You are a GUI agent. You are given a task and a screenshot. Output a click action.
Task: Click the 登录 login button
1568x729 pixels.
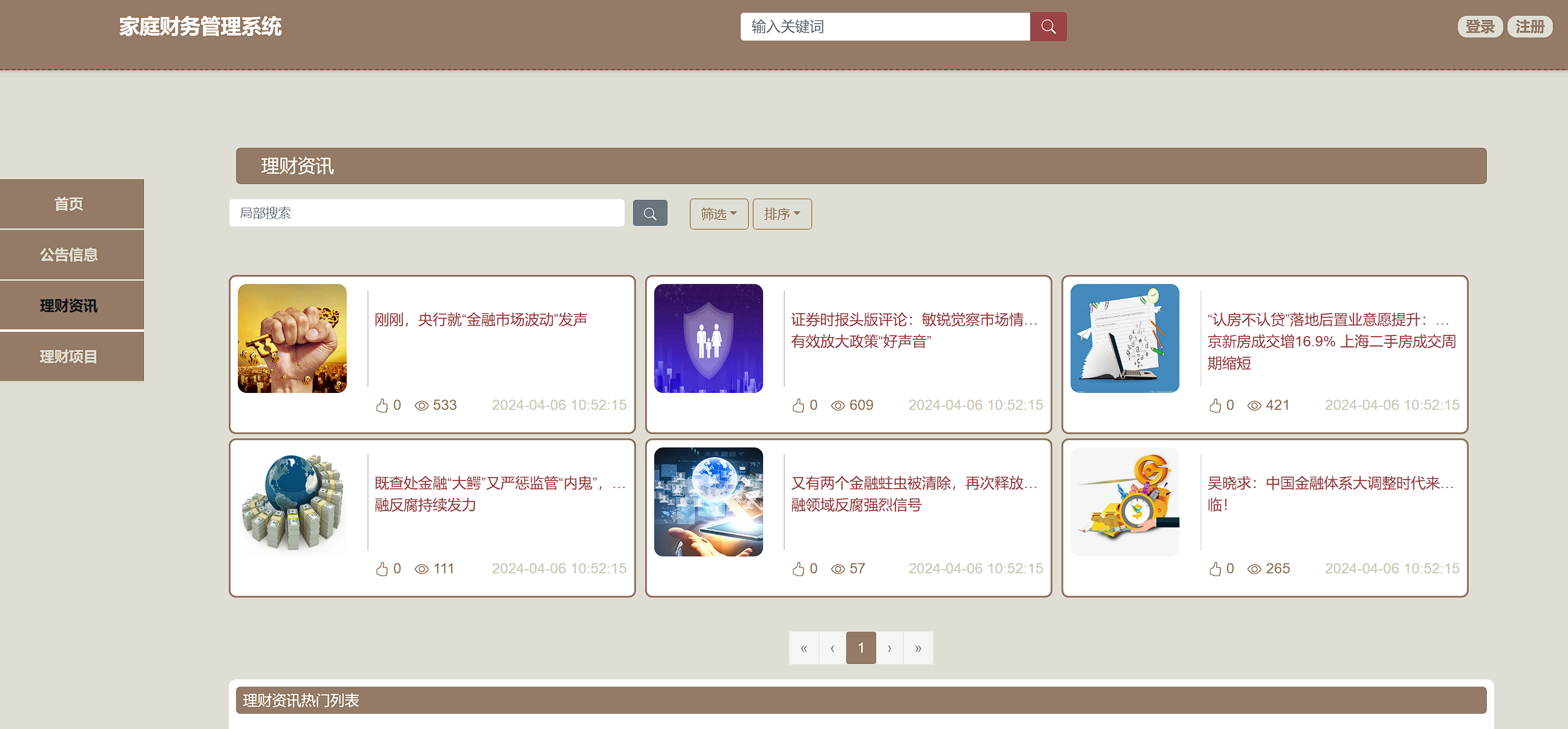1479,27
